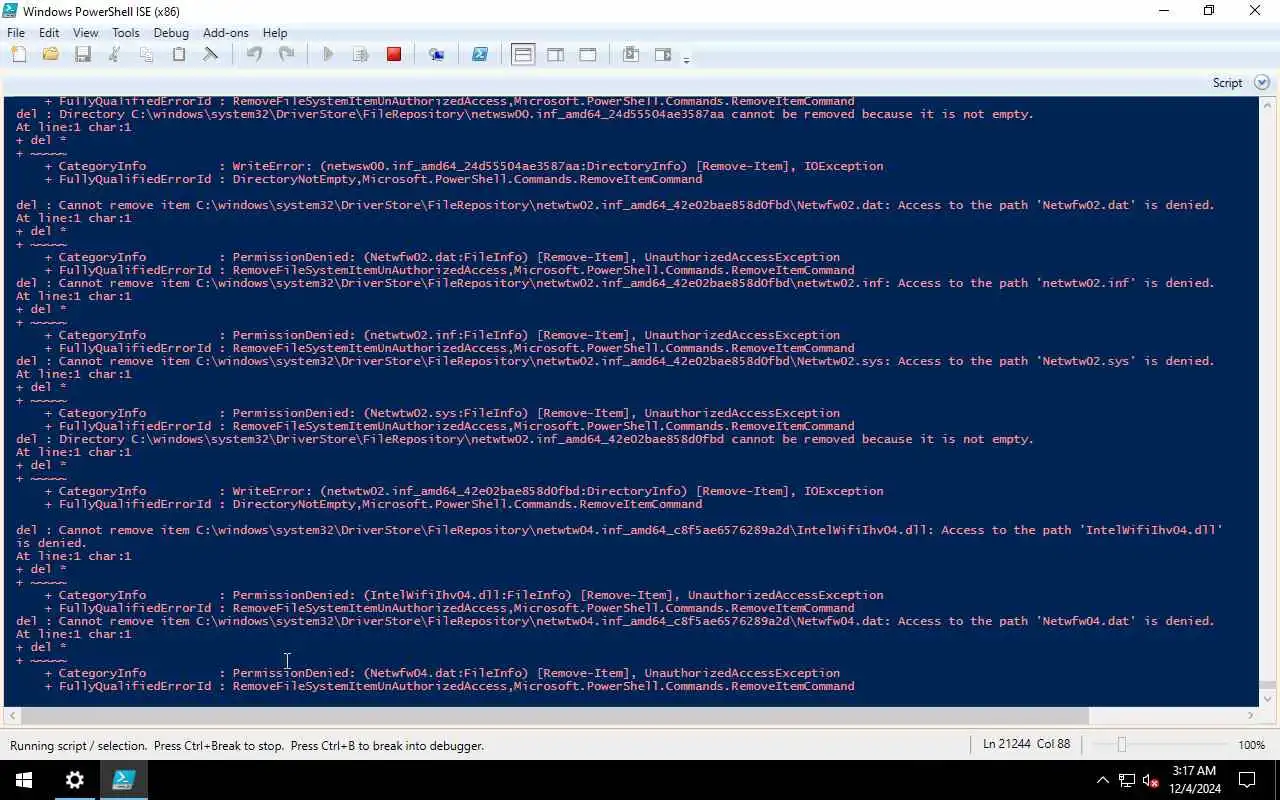Click the horizontal scrollbar thumb
Viewport: 1280px width, 800px height.
pos(555,715)
